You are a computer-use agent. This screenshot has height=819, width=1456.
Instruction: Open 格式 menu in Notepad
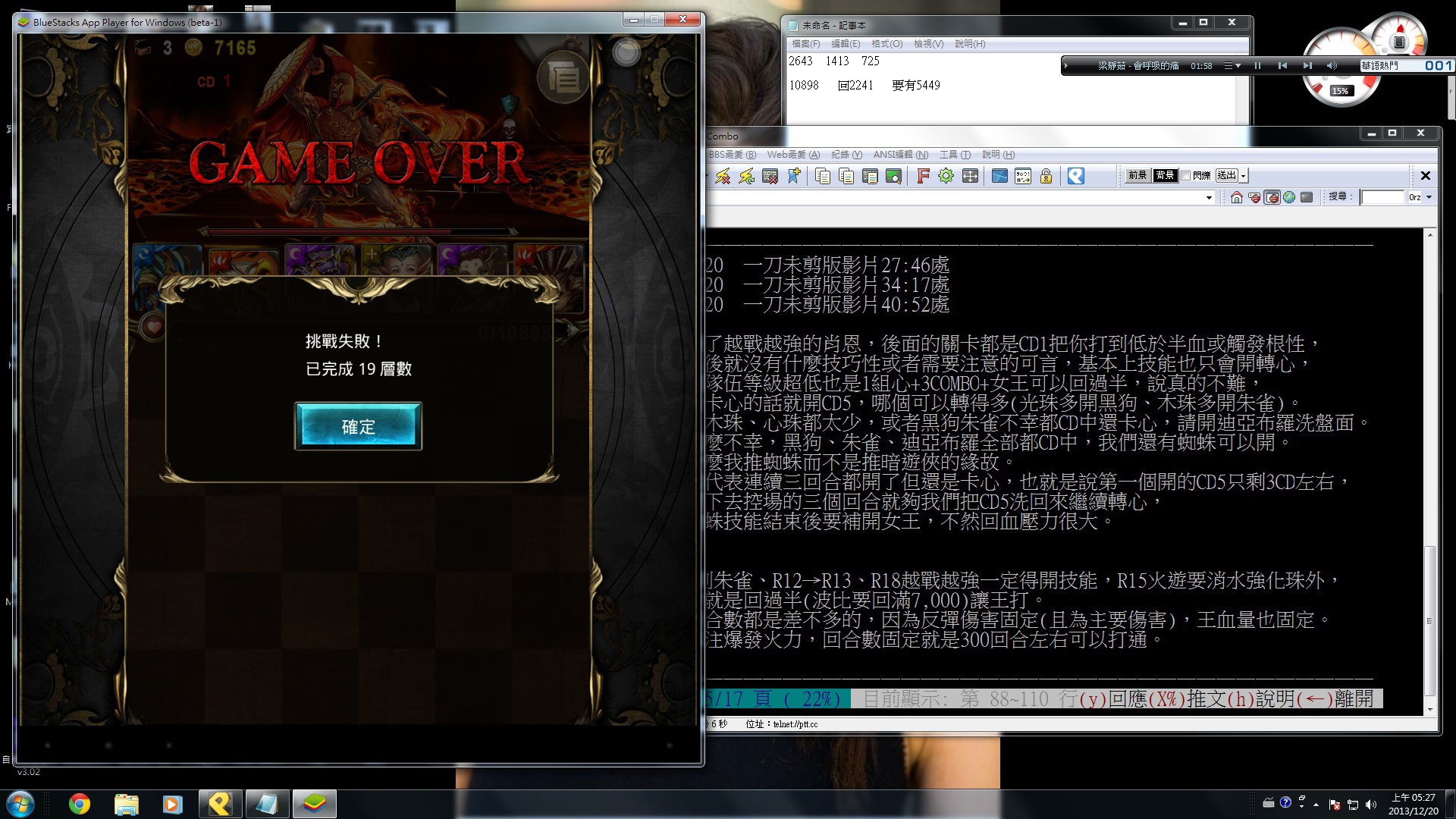coord(886,44)
